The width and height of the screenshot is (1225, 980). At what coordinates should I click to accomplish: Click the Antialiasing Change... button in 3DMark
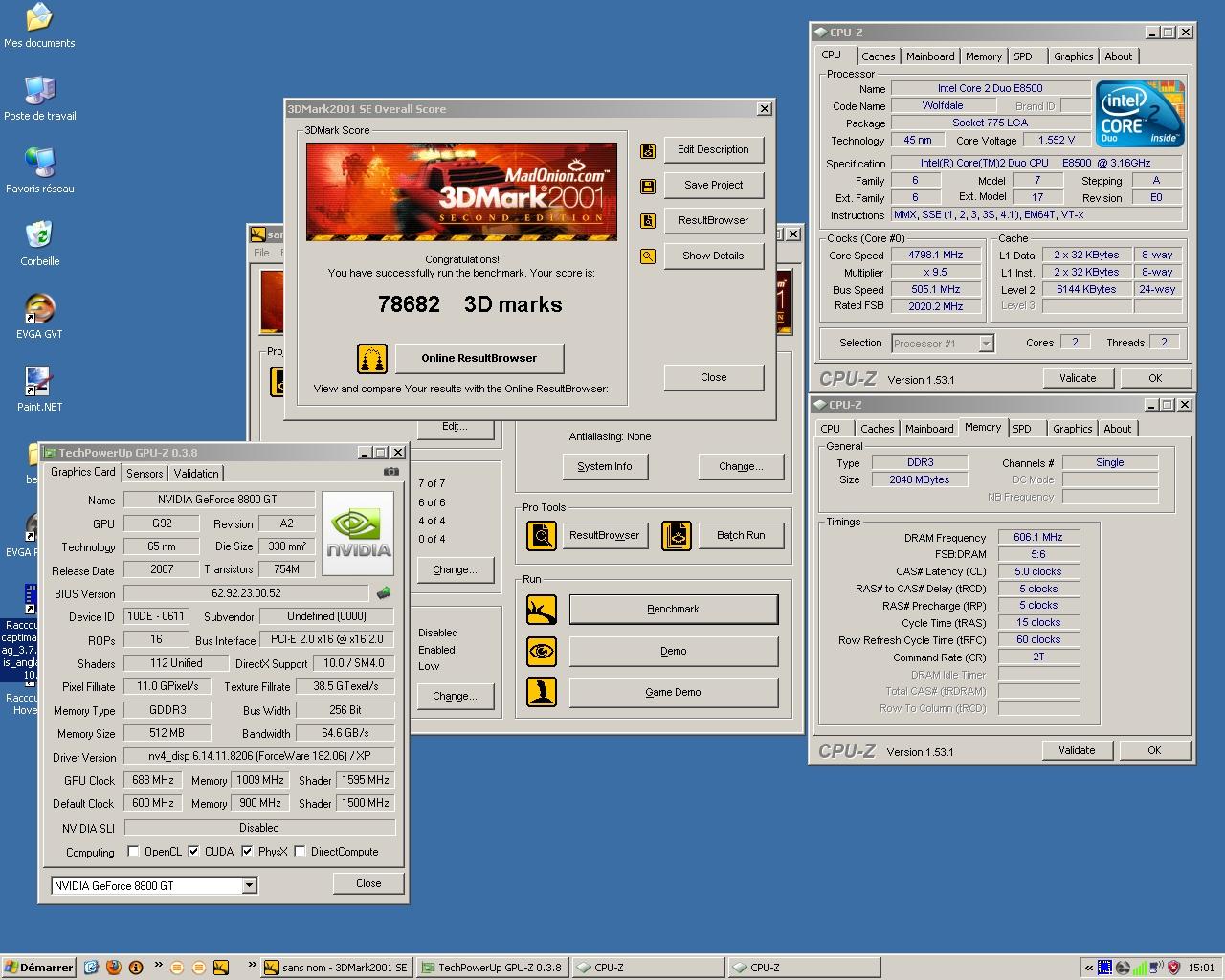[x=741, y=467]
